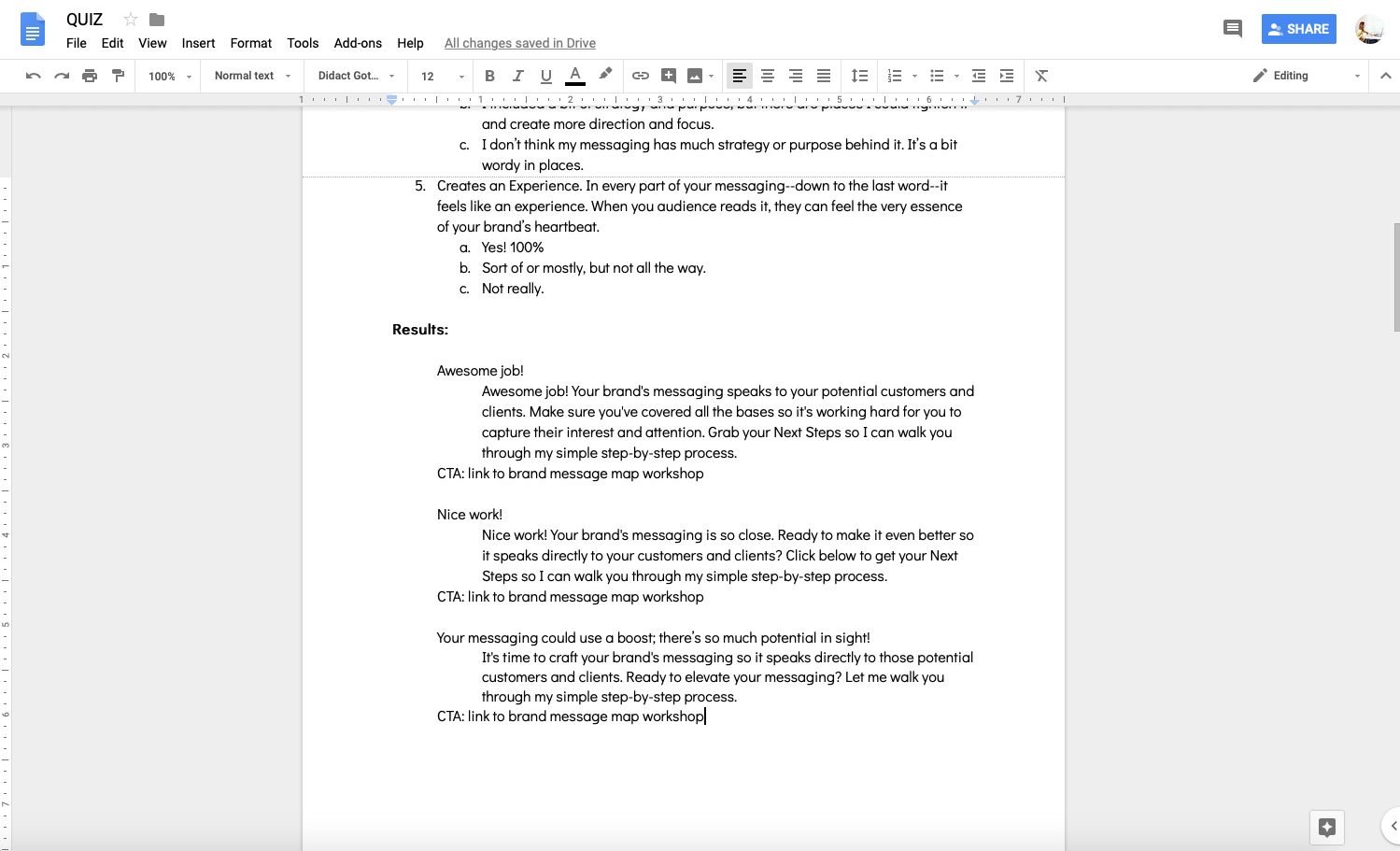This screenshot has height=851, width=1400.
Task: Open the Format menu
Action: (x=251, y=43)
